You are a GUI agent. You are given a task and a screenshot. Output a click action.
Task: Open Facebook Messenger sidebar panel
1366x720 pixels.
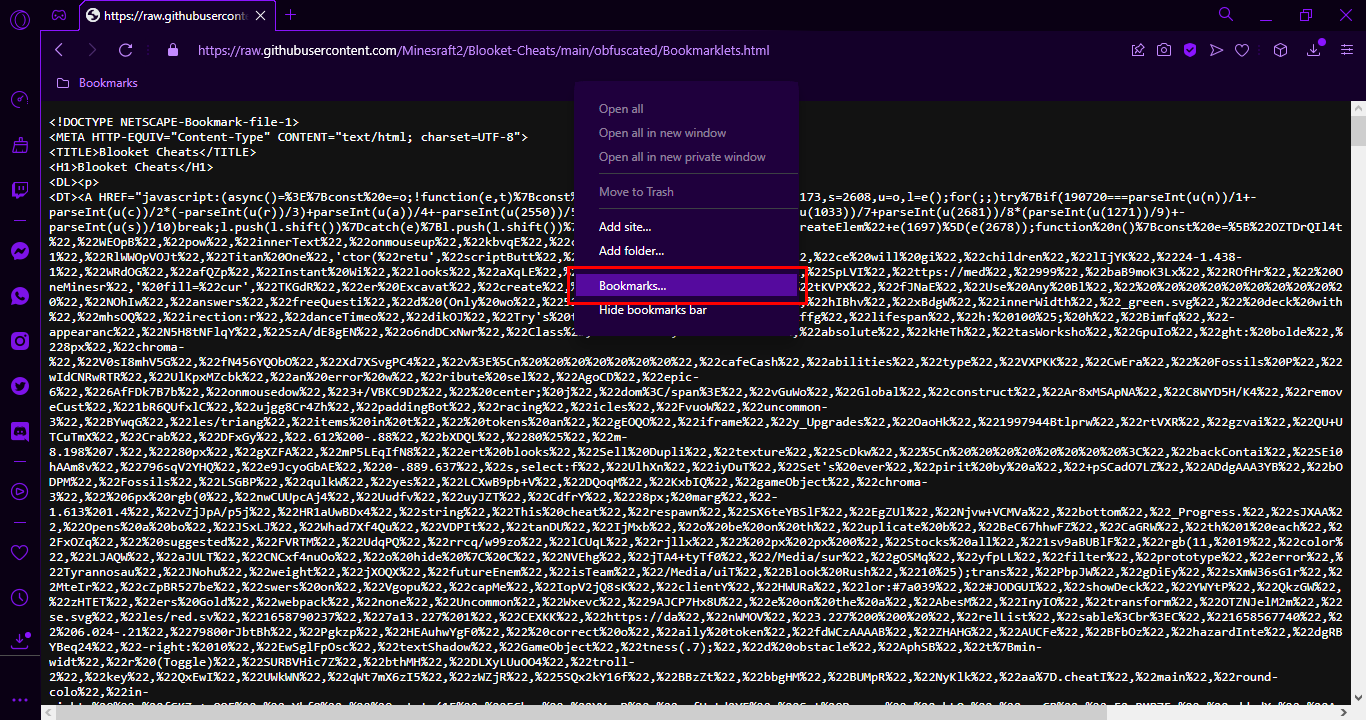point(19,251)
